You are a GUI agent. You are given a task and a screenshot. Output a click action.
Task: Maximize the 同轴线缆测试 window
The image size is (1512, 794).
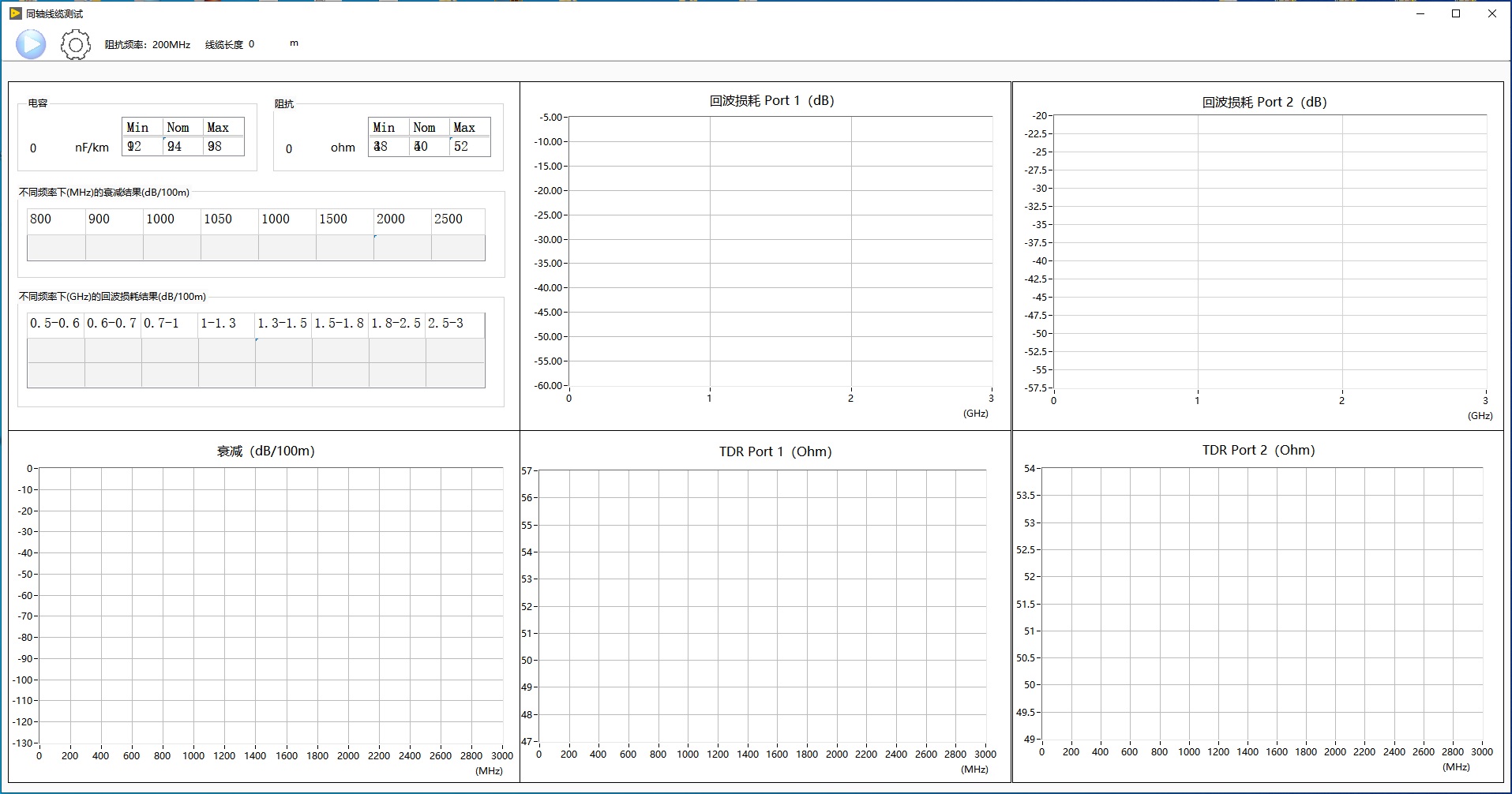(1456, 13)
